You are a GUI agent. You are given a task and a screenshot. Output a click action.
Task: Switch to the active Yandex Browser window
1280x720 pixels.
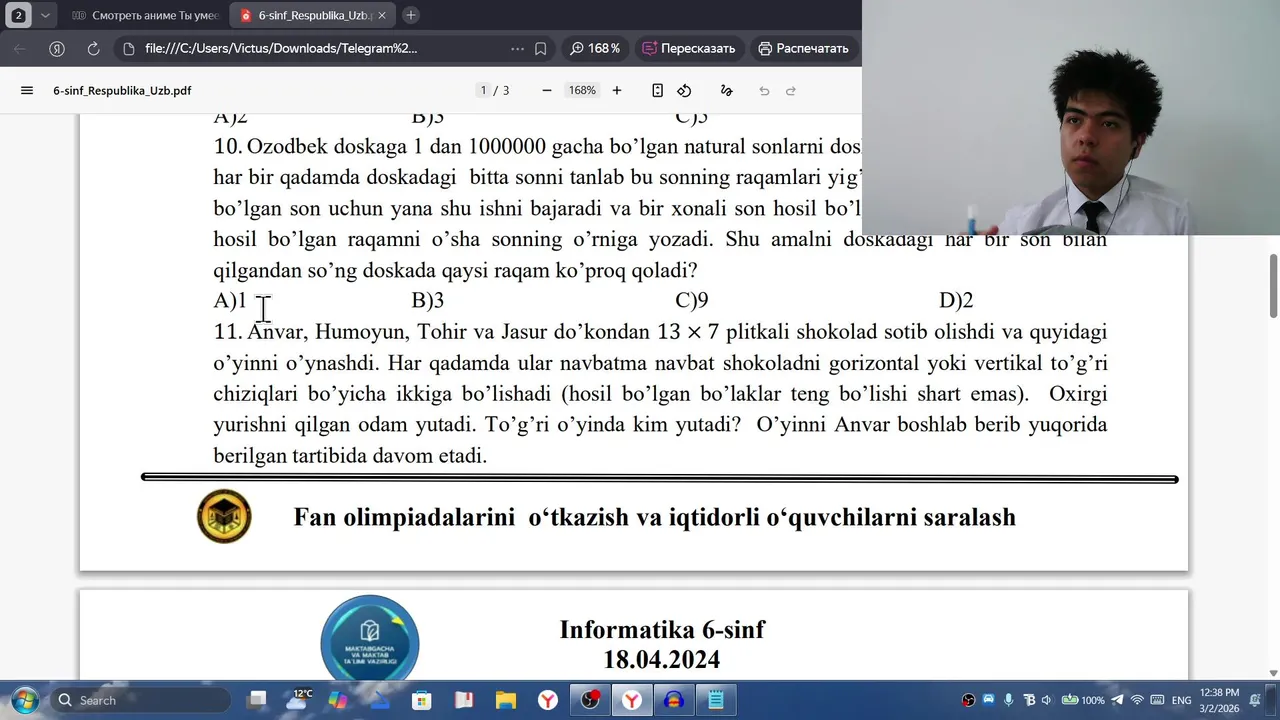coord(632,700)
